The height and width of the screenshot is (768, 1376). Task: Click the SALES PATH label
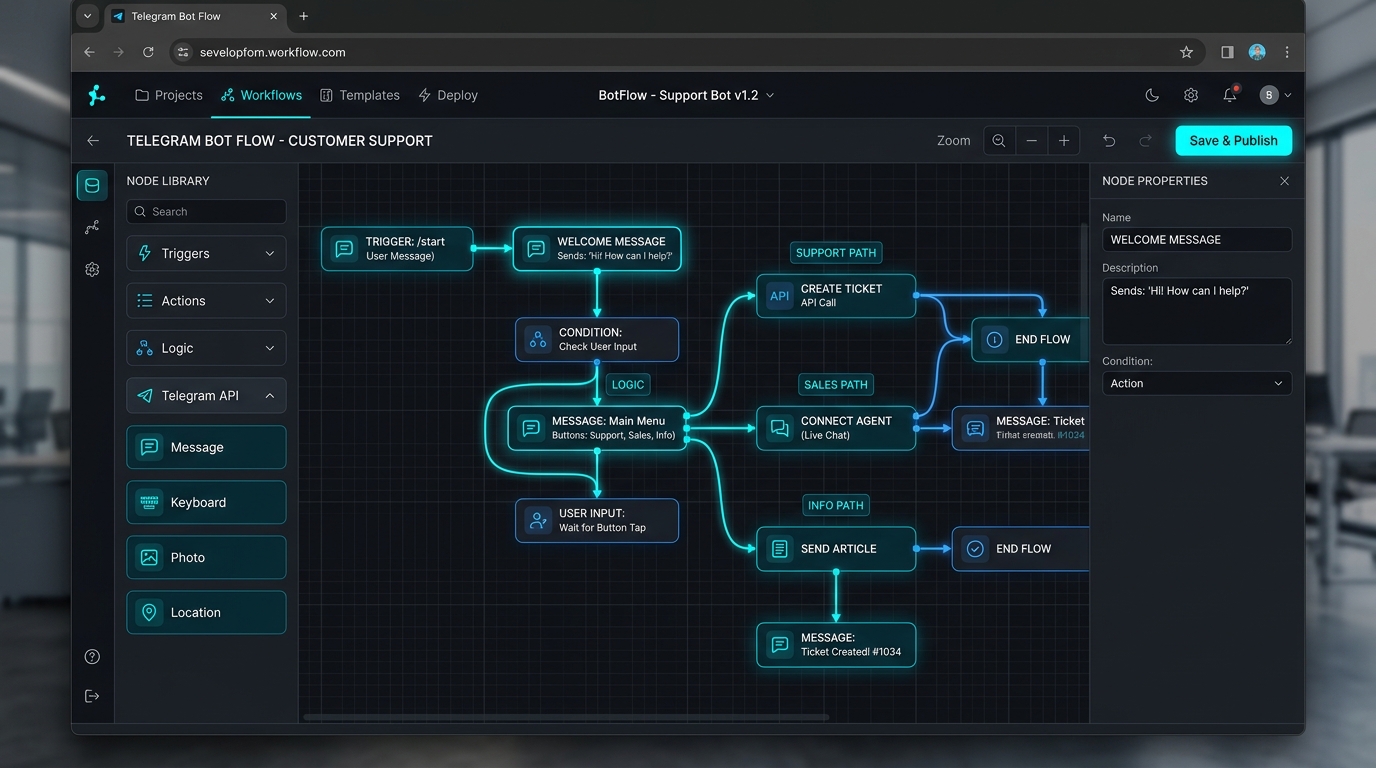tap(836, 385)
